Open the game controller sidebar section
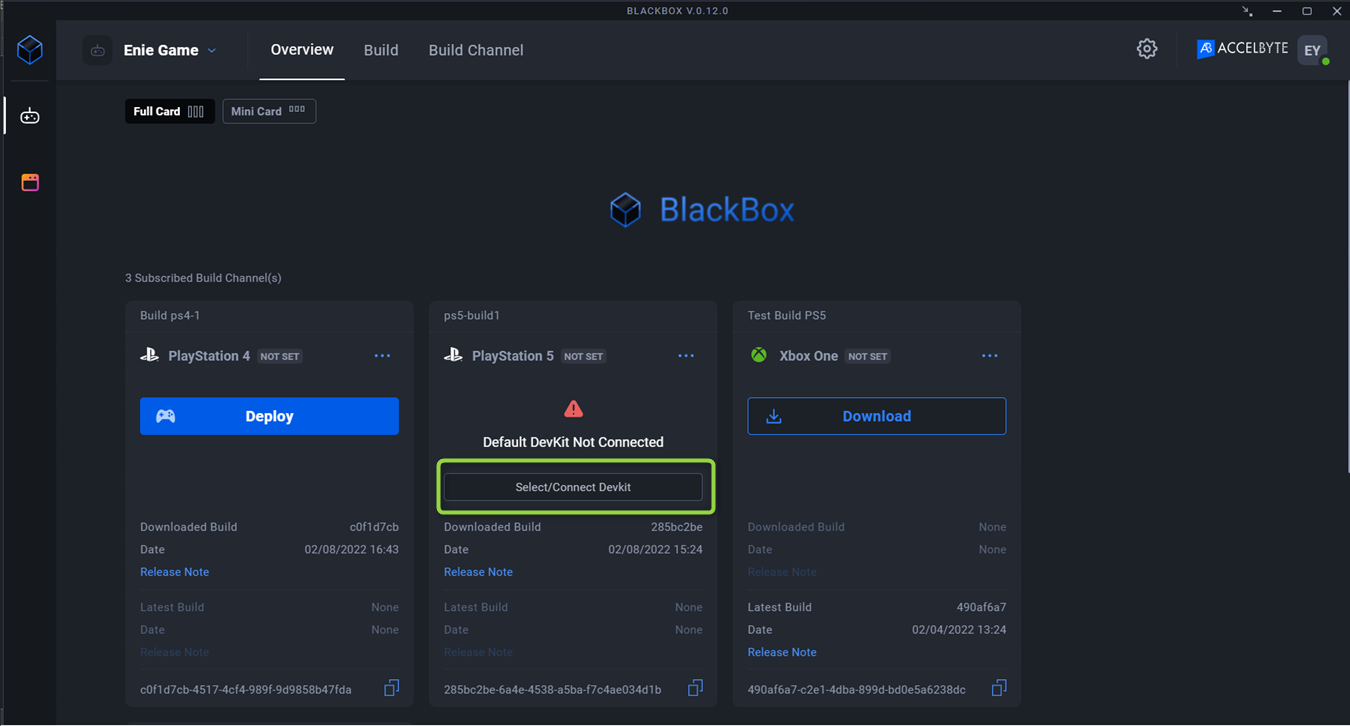Viewport: 1350px width, 726px height. (30, 117)
